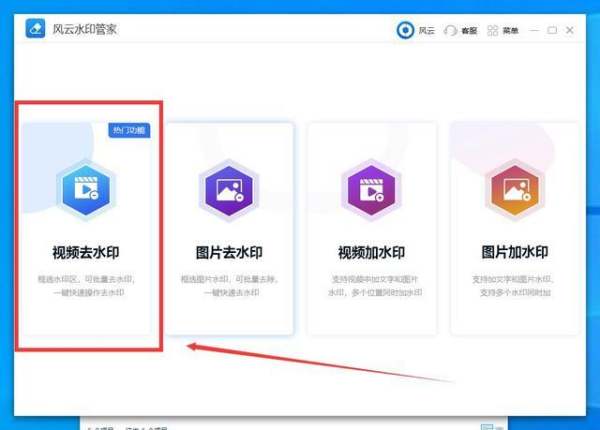
Task: Open 客服 customer service label
Action: [468, 31]
